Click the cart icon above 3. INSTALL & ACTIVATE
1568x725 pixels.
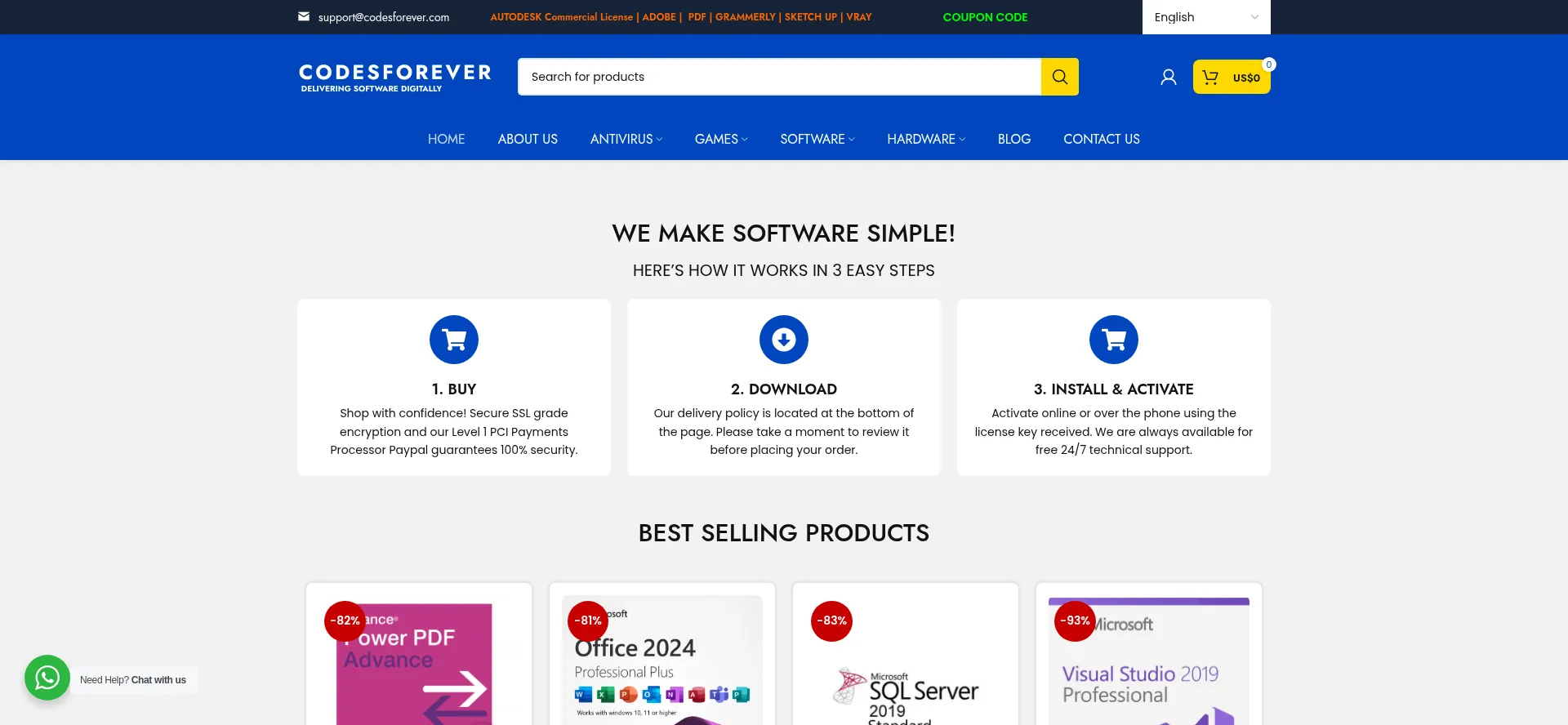[1114, 340]
